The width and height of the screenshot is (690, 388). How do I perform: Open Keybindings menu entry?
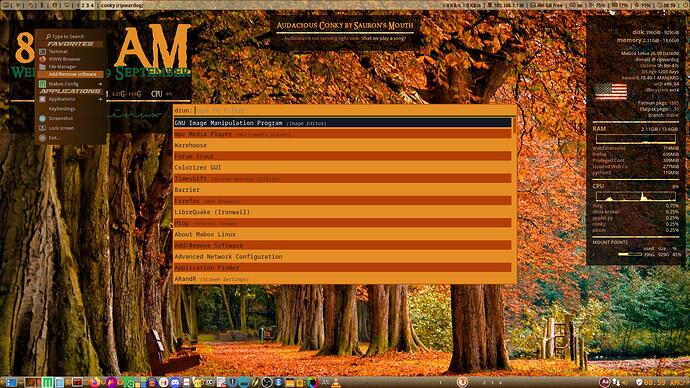pos(70,109)
